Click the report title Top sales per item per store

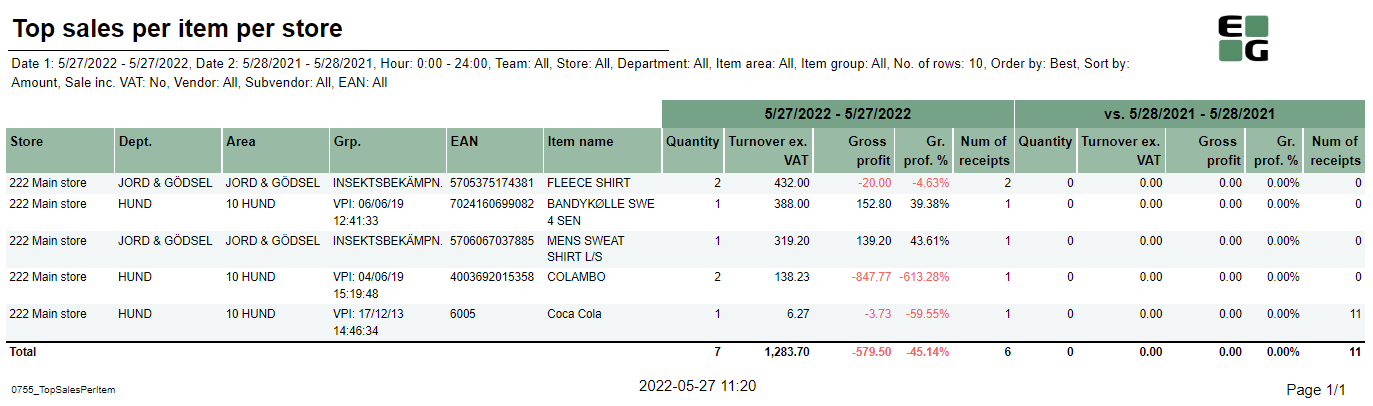coord(177,29)
